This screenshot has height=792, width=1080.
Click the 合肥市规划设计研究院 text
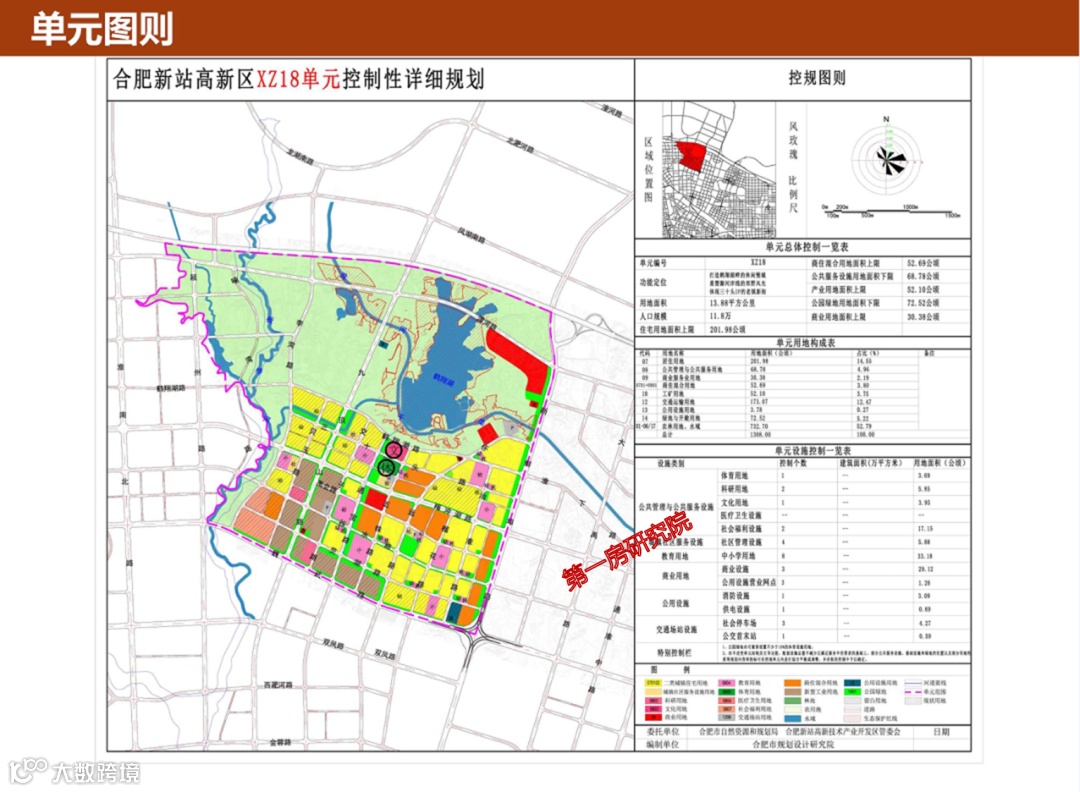pyautogui.click(x=793, y=744)
